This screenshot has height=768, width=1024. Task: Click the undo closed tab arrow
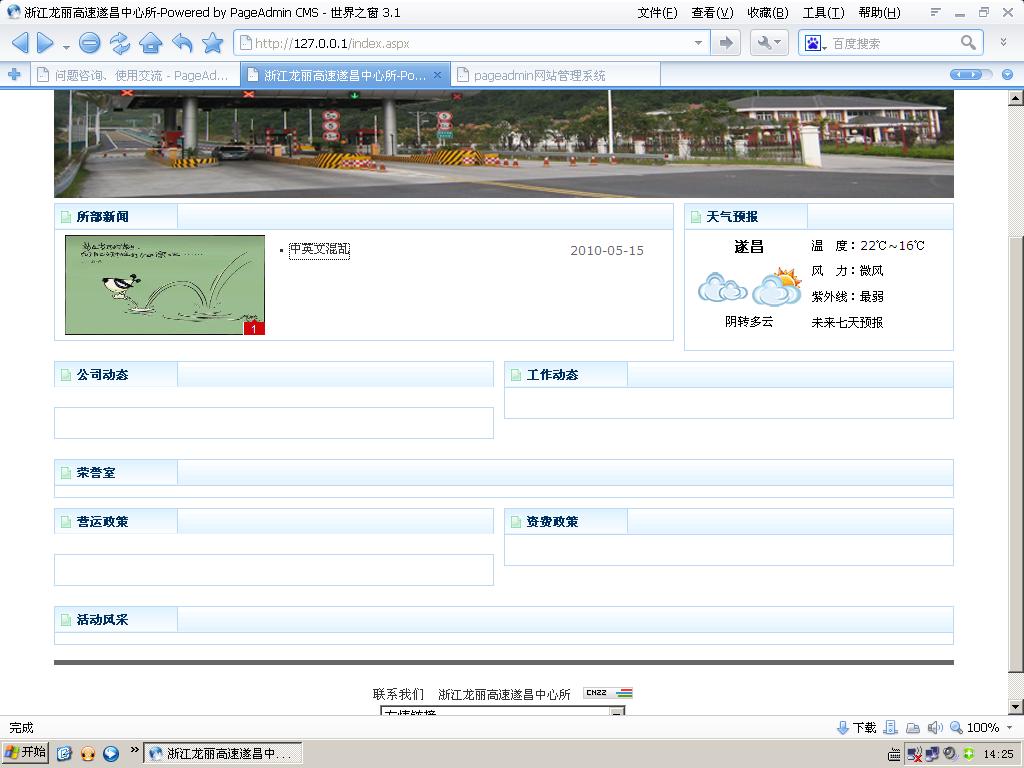click(182, 43)
